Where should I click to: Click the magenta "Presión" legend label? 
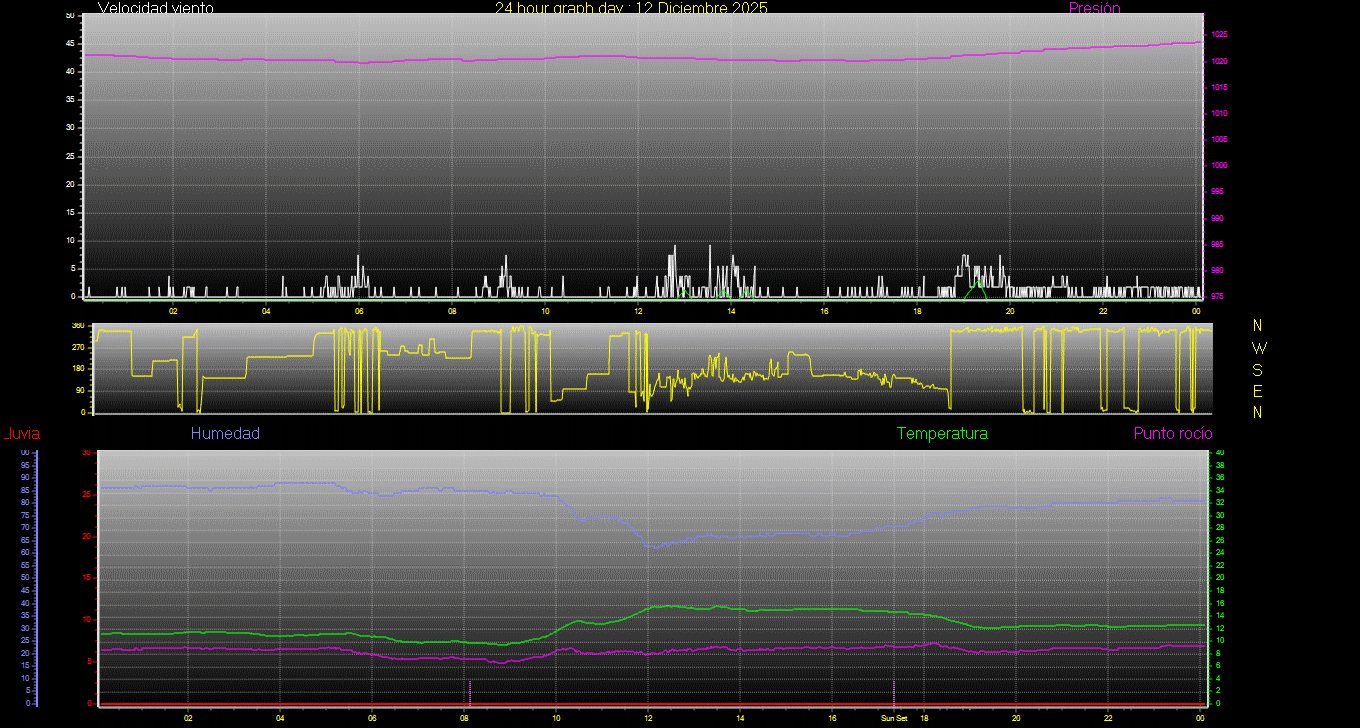[x=1094, y=8]
